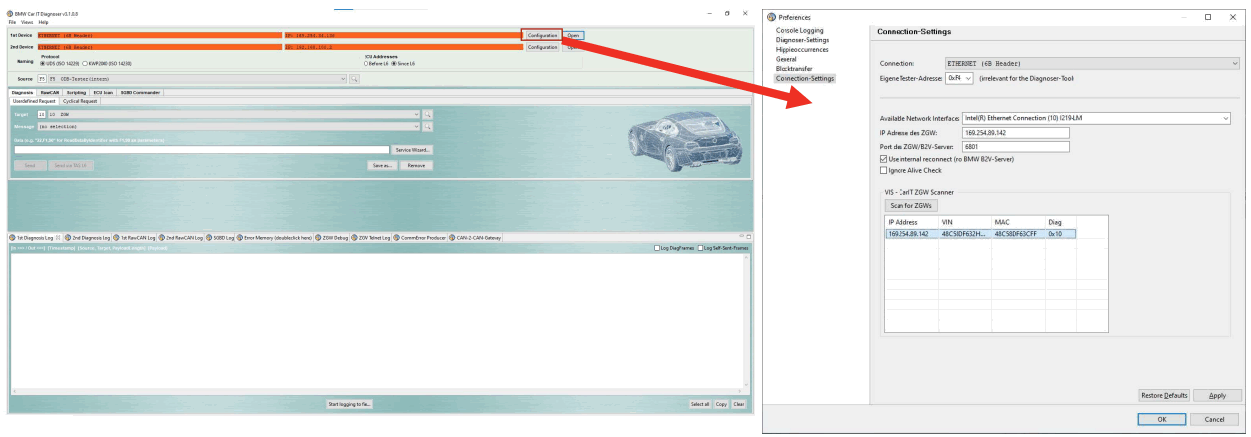Screen dimensions: 1251x437
Task: Show the ZGW Telnet Log tab
Action: [x=371, y=237]
